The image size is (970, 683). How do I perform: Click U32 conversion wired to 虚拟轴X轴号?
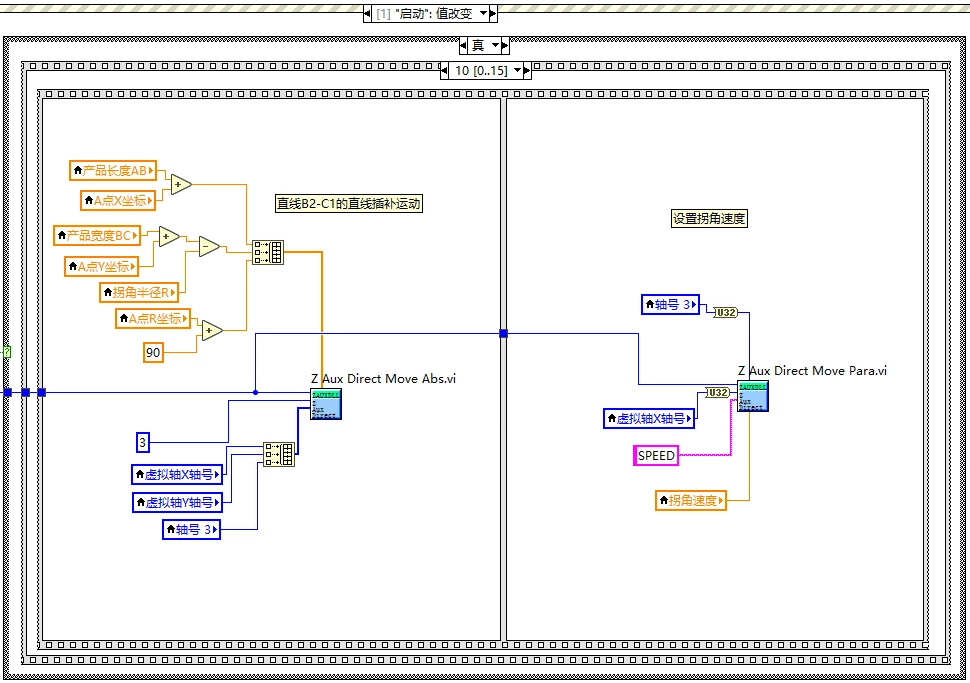(717, 392)
